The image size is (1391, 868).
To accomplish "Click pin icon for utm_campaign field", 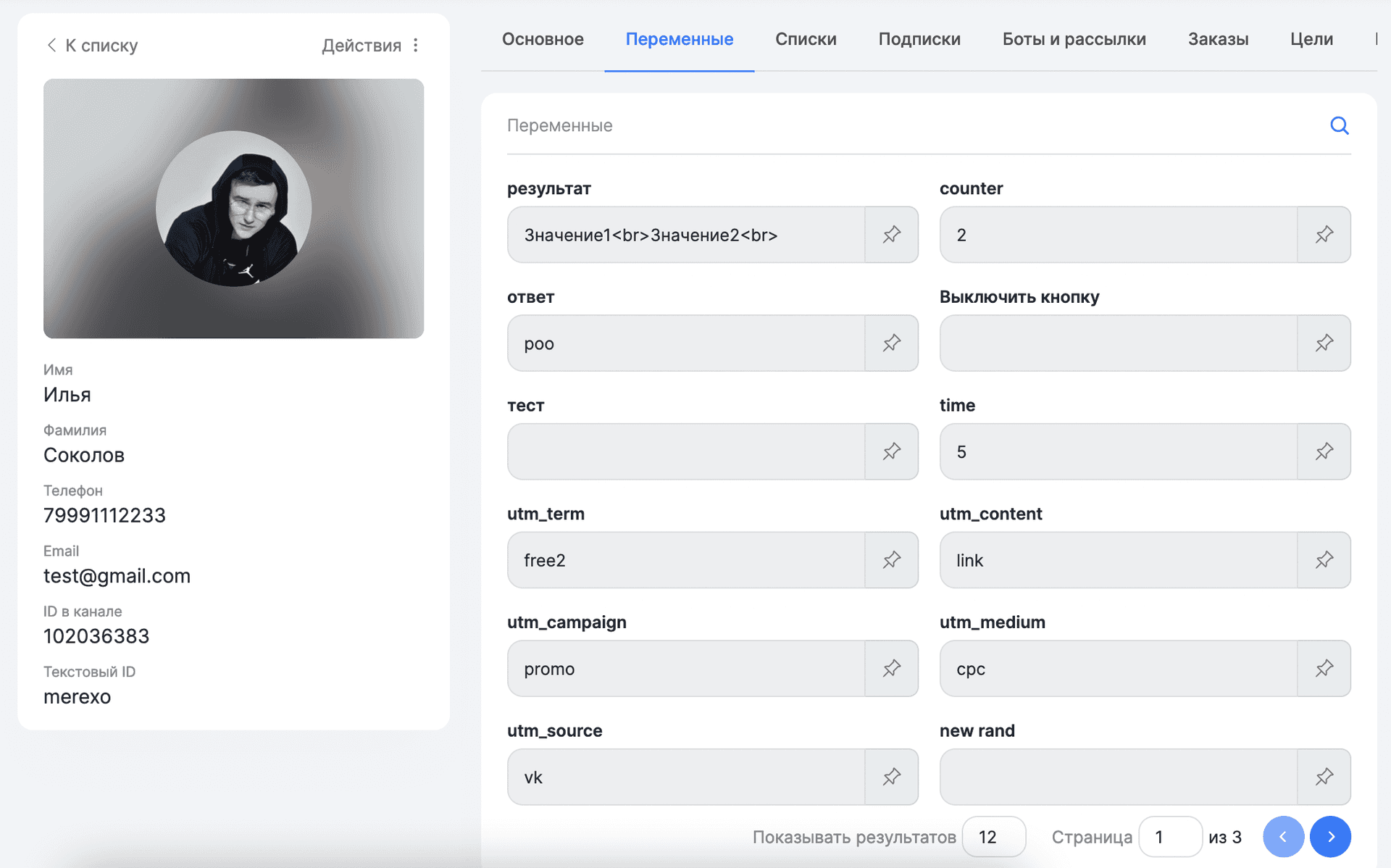I will (891, 669).
